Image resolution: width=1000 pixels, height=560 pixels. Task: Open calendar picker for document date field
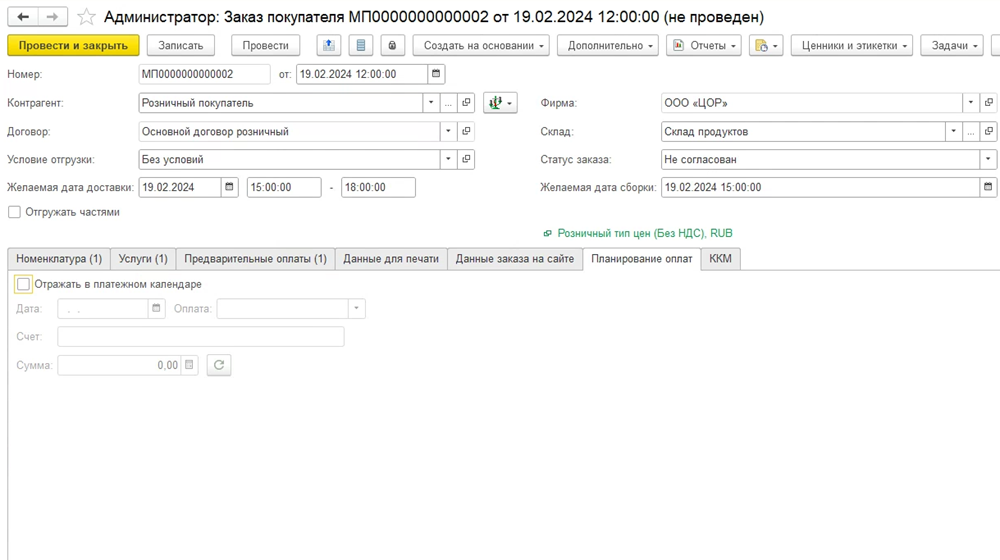(x=435, y=74)
